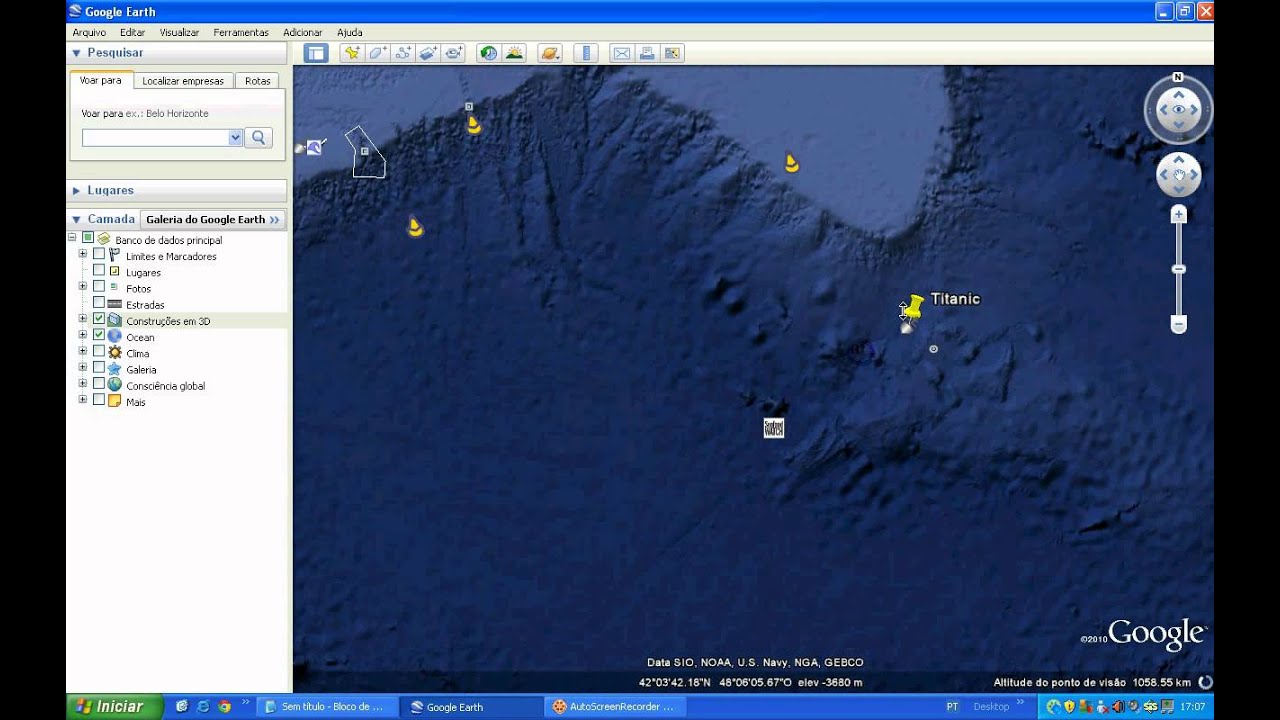Click the zoom out minus button
The height and width of the screenshot is (720, 1280).
coord(1179,324)
